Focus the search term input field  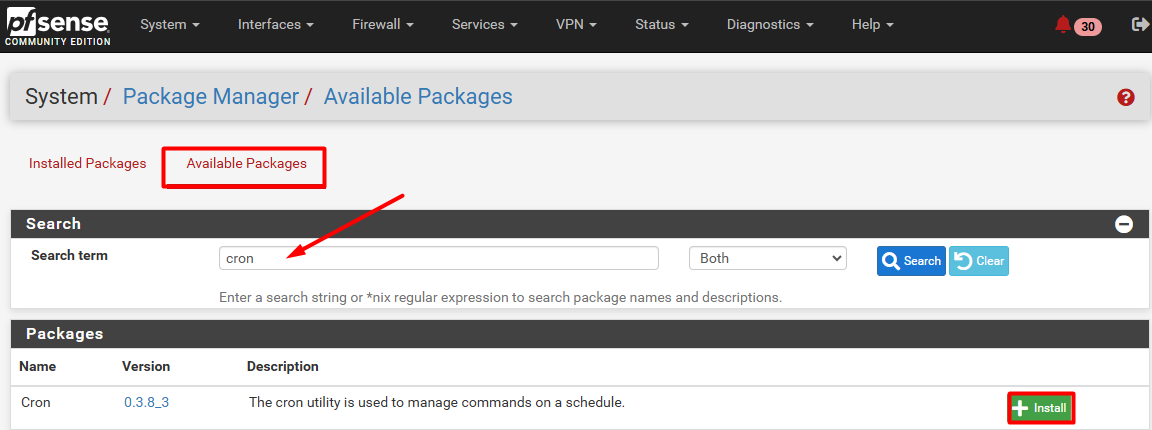(x=439, y=259)
